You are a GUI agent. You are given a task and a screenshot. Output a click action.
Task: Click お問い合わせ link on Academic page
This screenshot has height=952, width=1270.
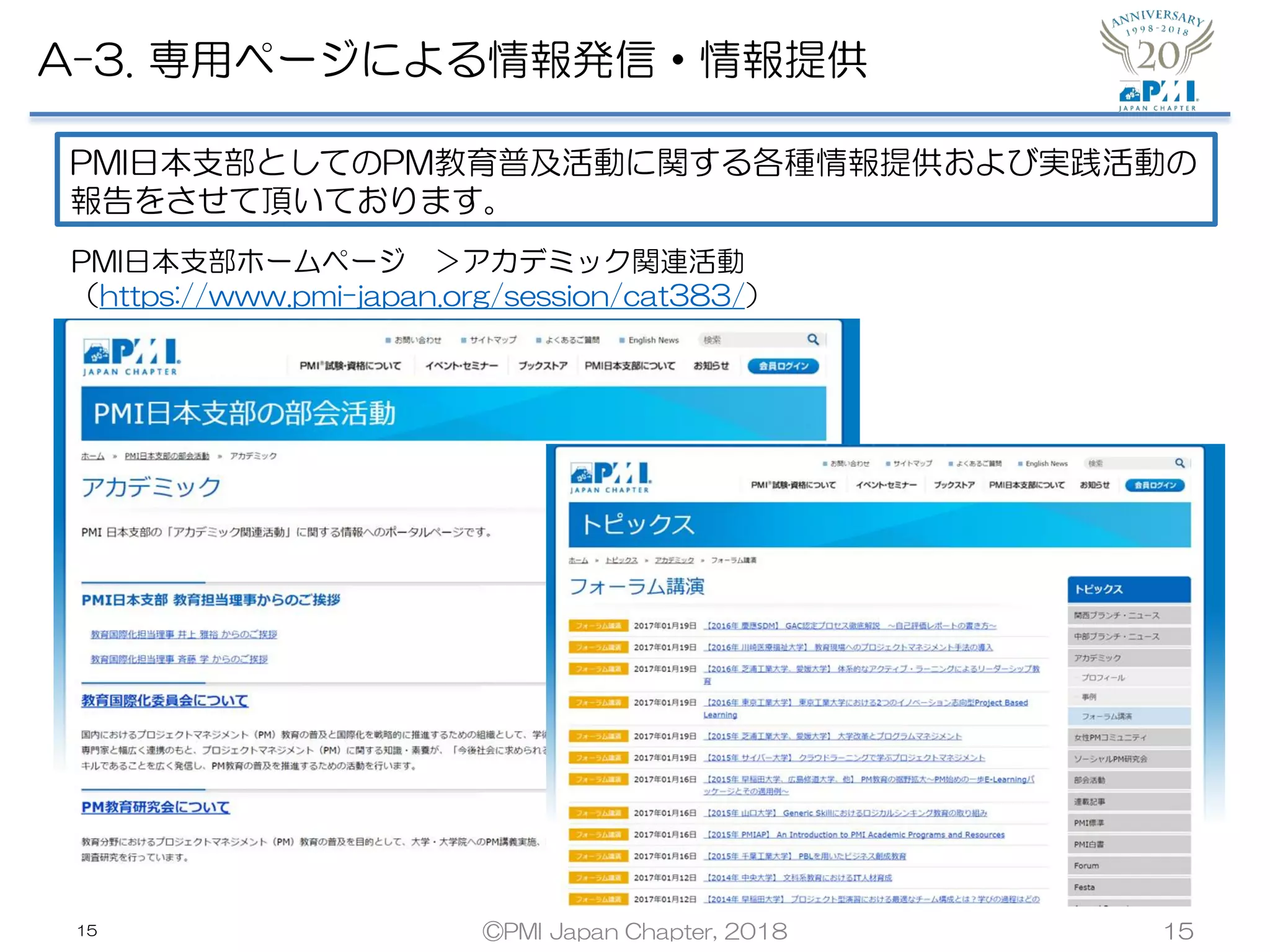[x=417, y=340]
